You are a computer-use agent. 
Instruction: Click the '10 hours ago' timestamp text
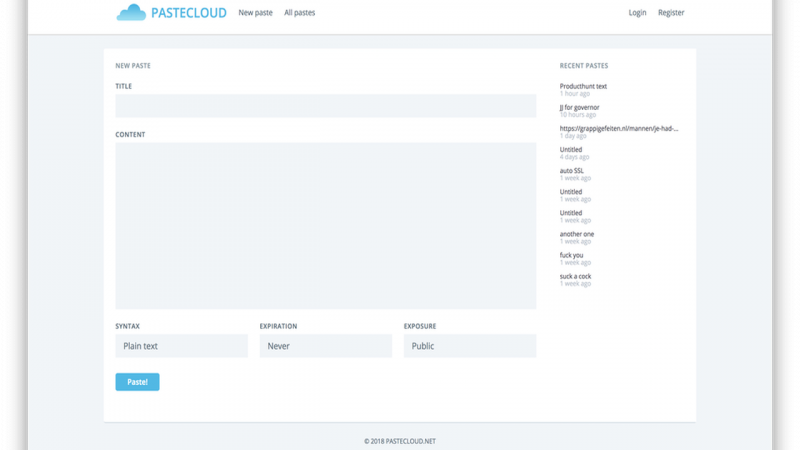coord(578,114)
